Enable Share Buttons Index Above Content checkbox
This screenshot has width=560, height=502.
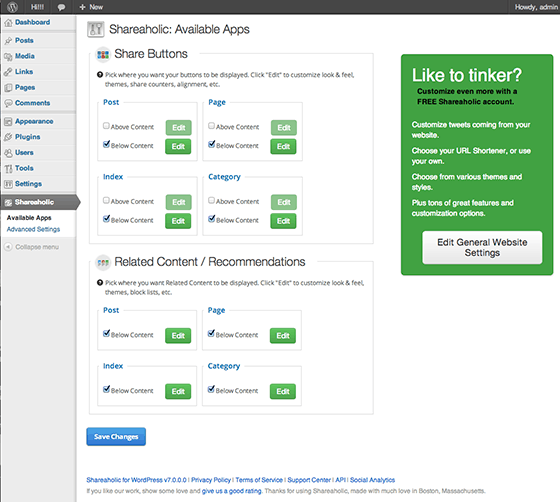pyautogui.click(x=106, y=200)
